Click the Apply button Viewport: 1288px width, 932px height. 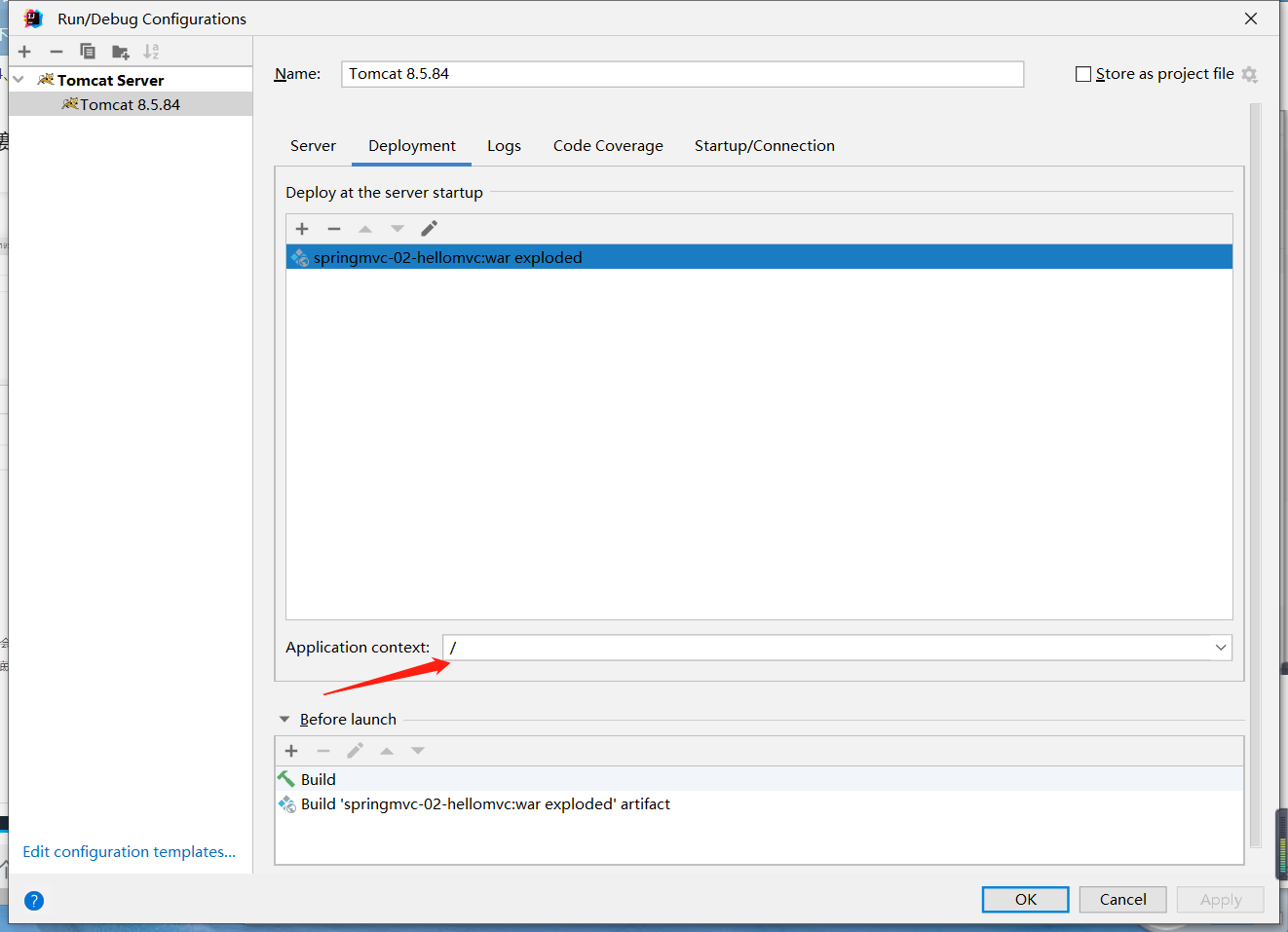(x=1221, y=900)
